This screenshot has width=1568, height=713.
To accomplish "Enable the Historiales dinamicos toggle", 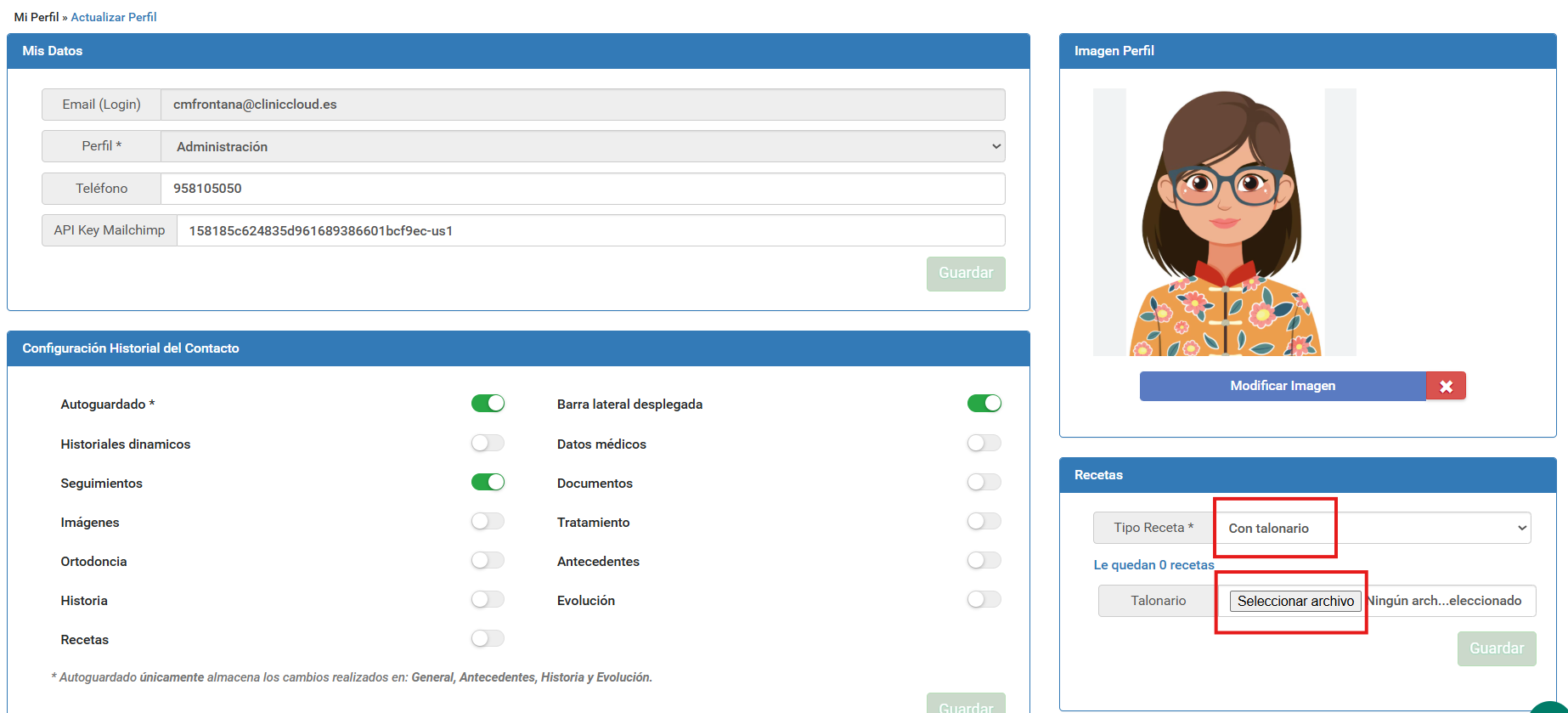I will 488,444.
